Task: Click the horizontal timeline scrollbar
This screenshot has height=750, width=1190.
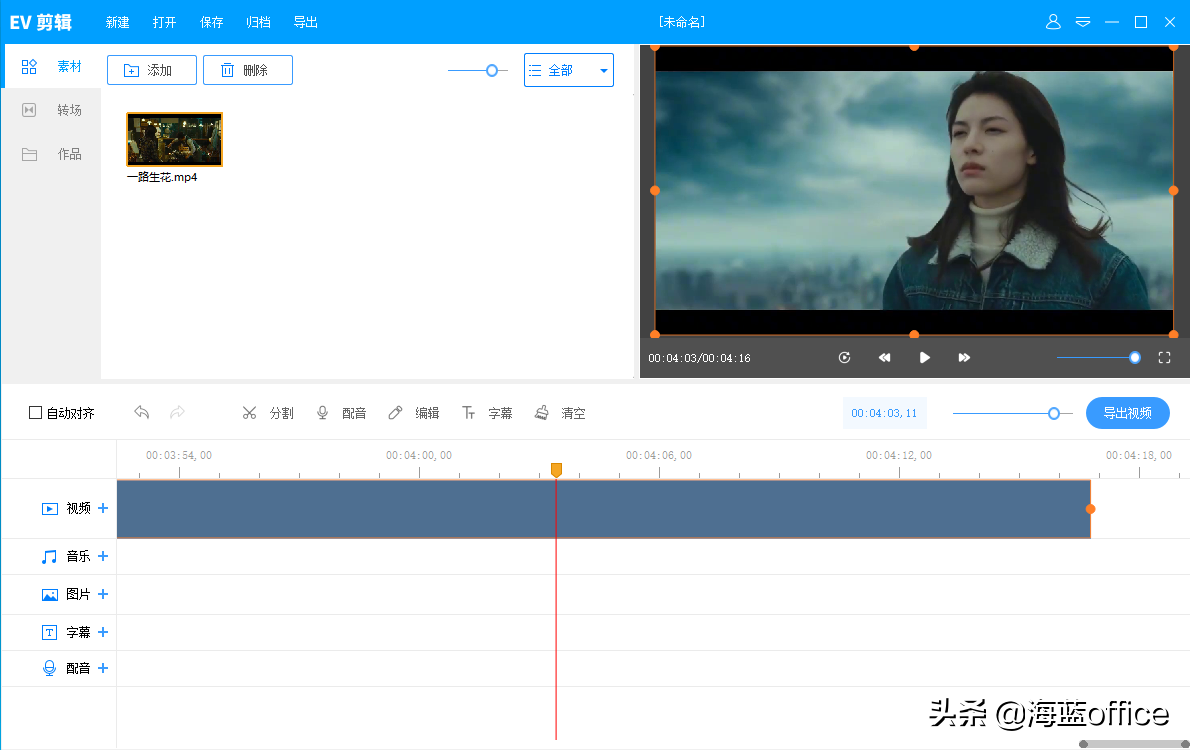Action: tap(1134, 744)
